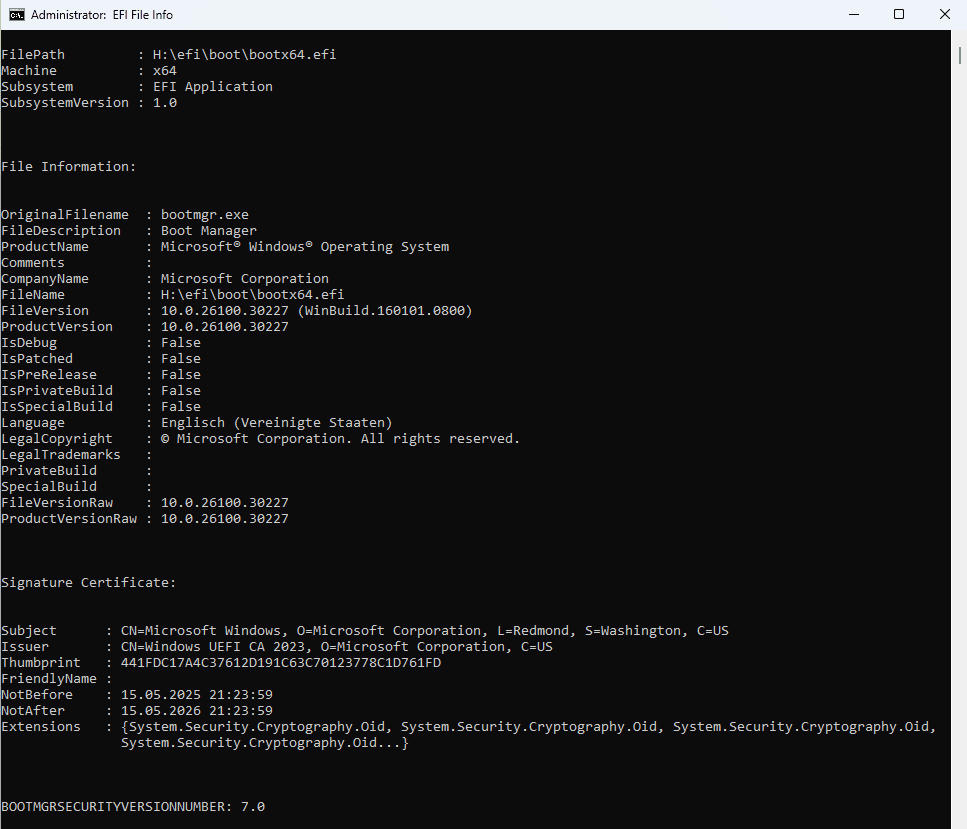
Task: Click the Extensions value listing Cryptography.Oid
Action: click(x=529, y=735)
